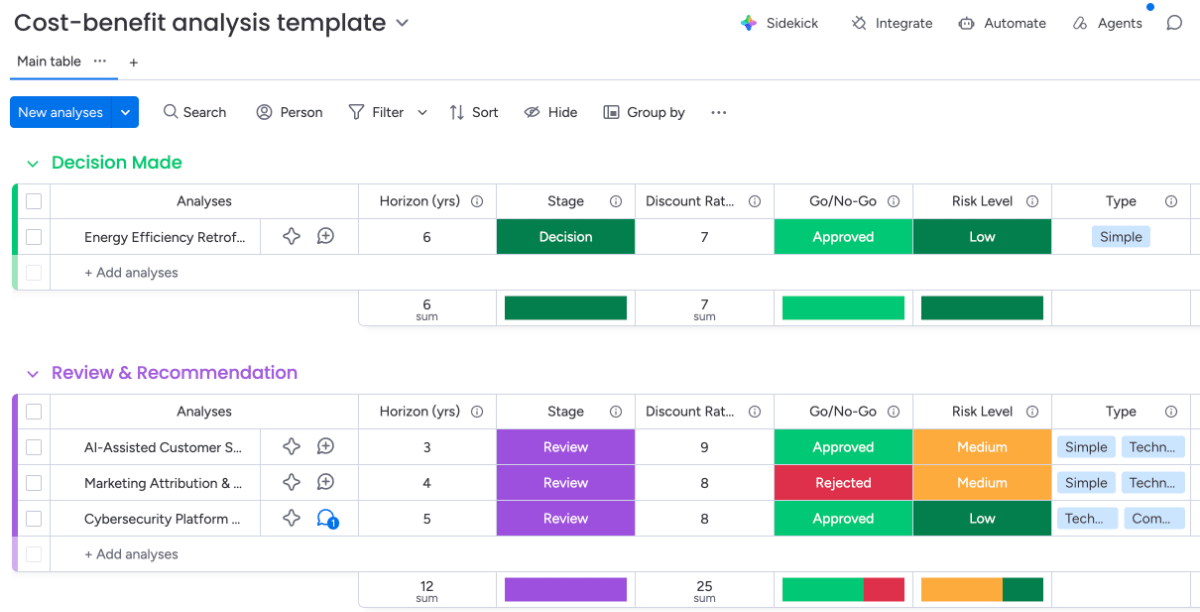This screenshot has height=612, width=1200.
Task: Open the update bubble for Energy Efficiency row
Action: [325, 237]
